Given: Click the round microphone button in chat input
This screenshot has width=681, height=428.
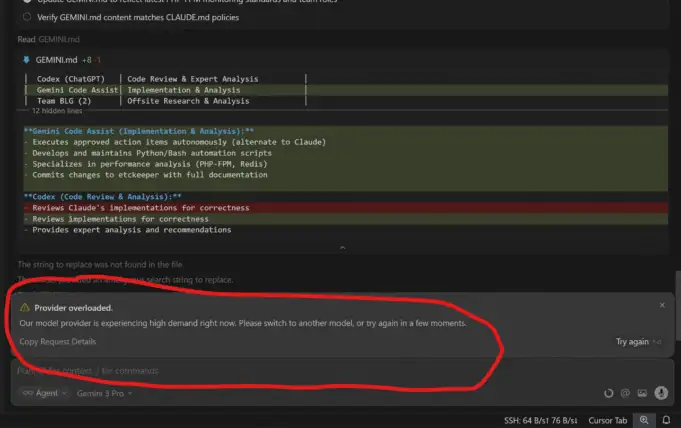Looking at the screenshot, I should point(661,393).
